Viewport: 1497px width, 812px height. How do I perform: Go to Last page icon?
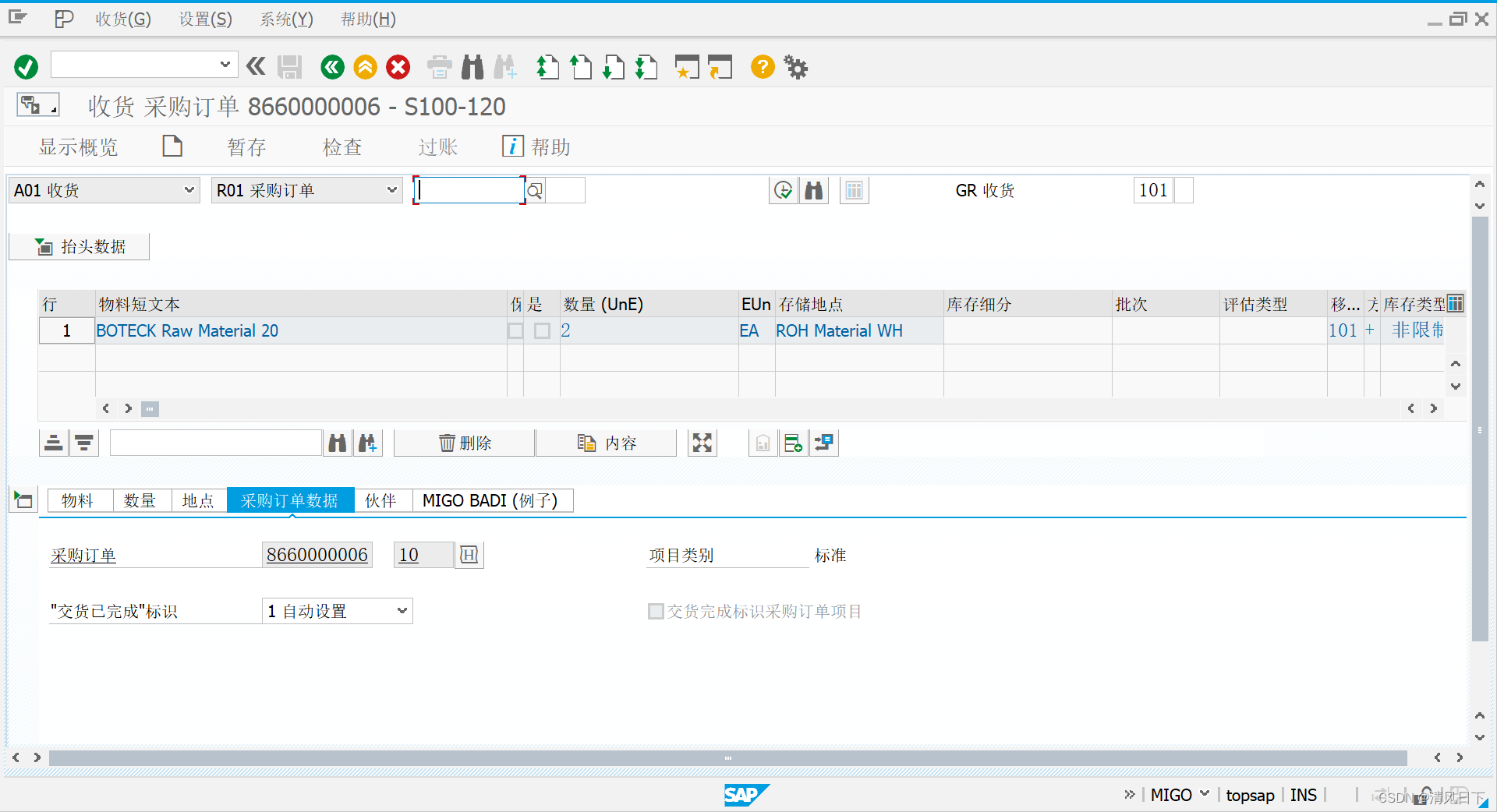pyautogui.click(x=646, y=67)
